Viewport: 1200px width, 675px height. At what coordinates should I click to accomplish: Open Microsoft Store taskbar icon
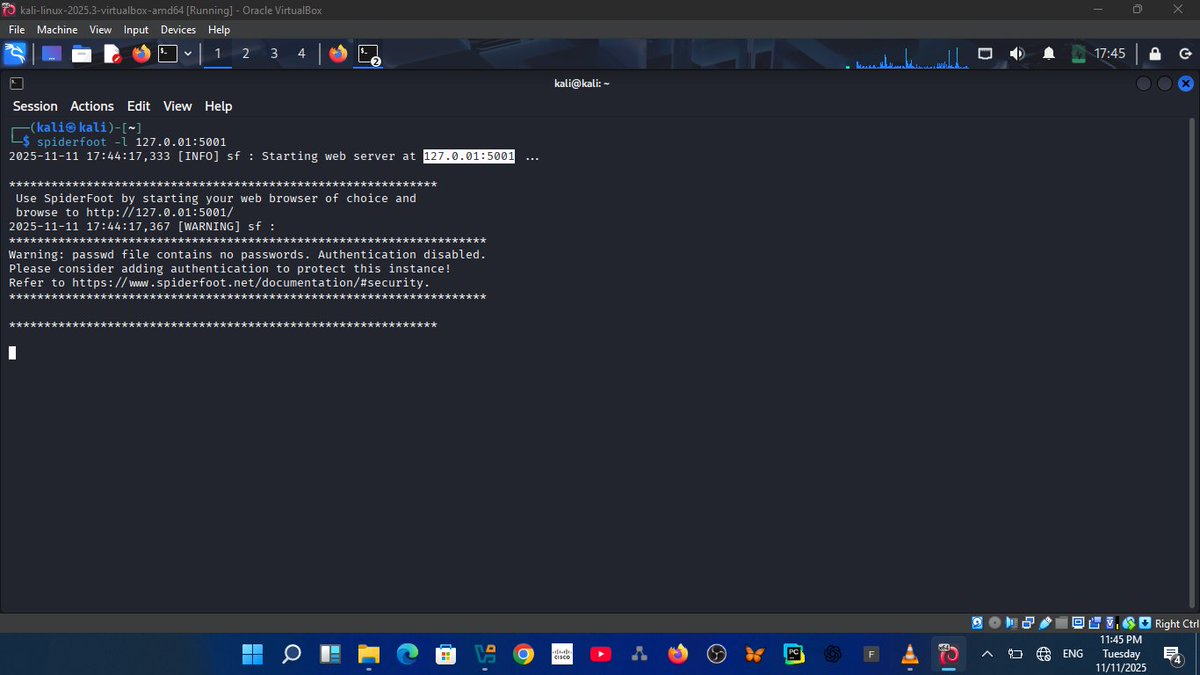(446, 654)
